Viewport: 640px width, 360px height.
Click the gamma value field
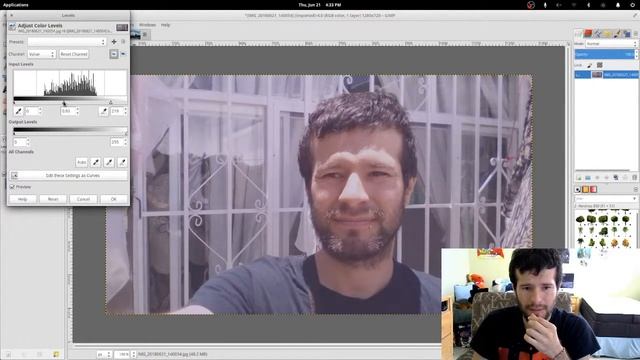click(x=70, y=111)
